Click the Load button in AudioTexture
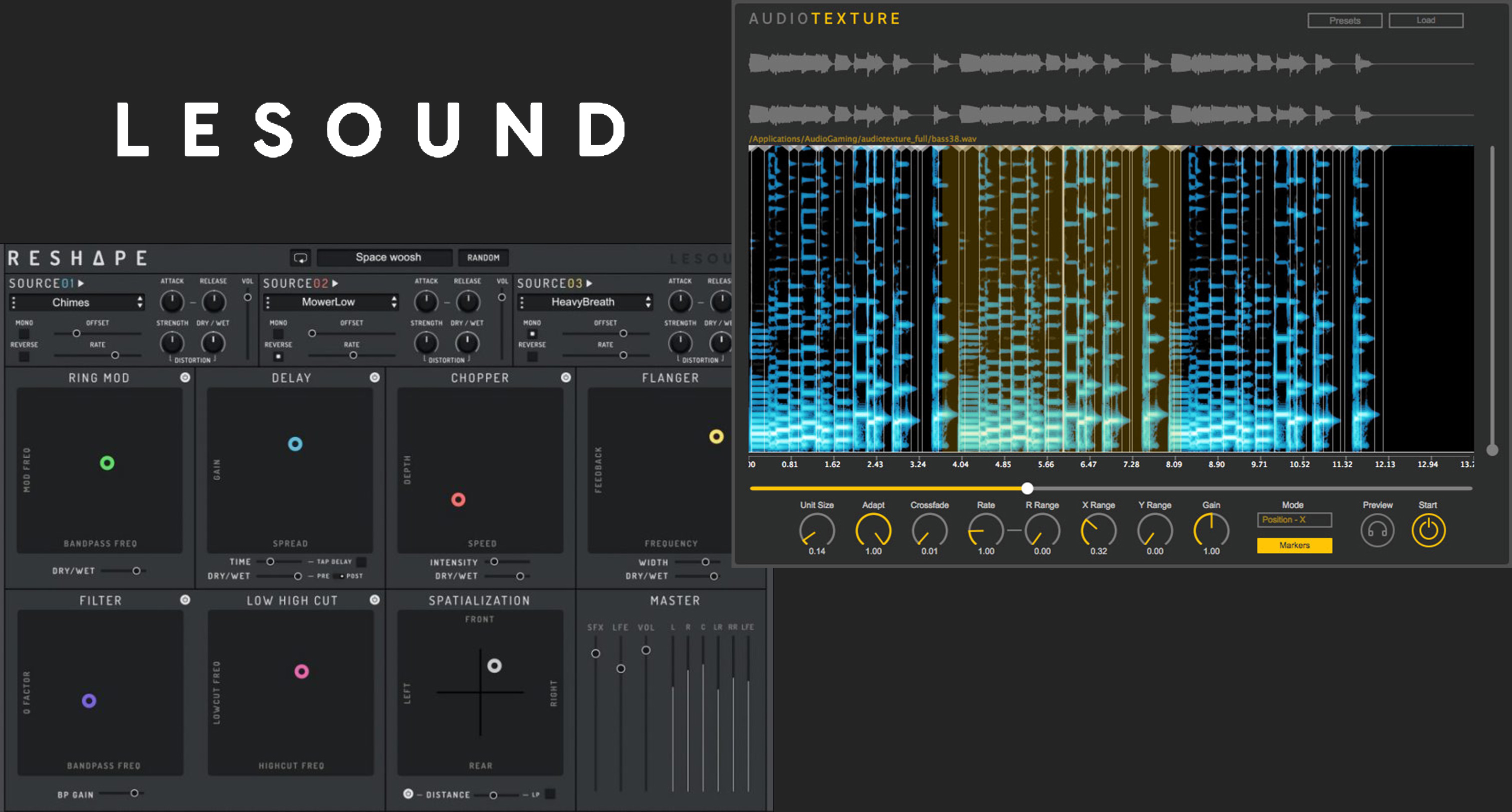 [x=1425, y=21]
